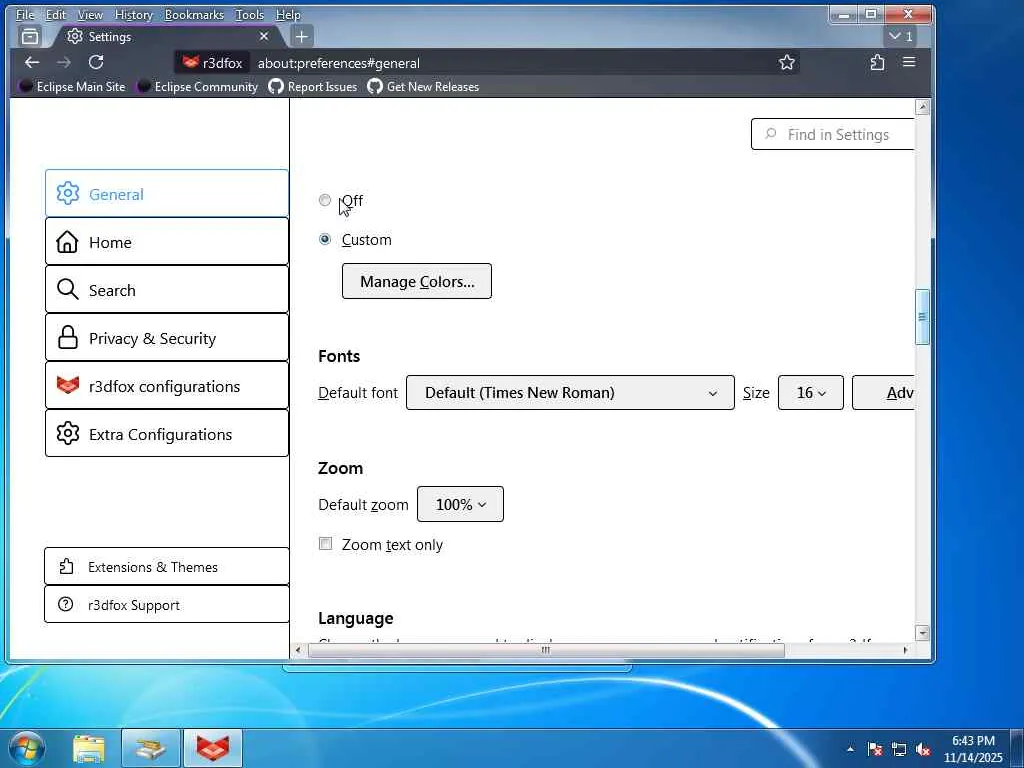
Task: Go to Search settings category
Action: point(167,290)
